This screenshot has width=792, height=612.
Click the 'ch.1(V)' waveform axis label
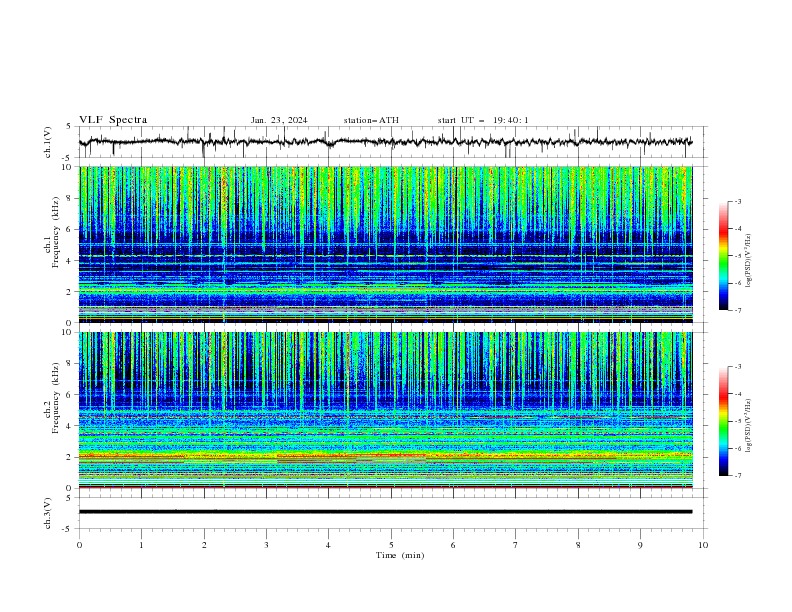(48, 142)
